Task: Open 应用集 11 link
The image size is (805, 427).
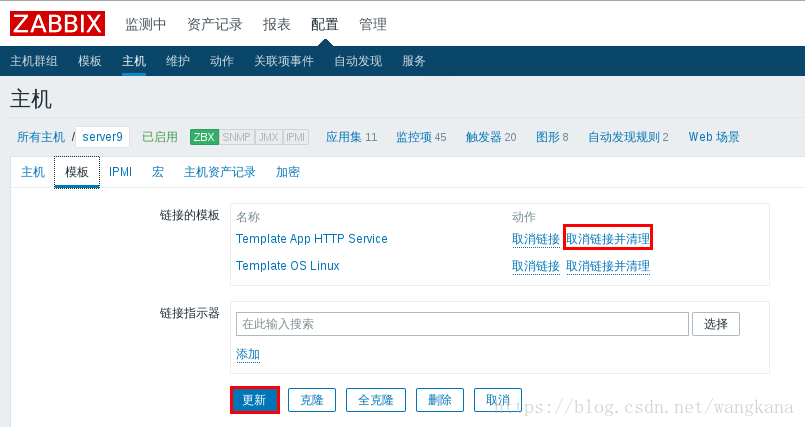Action: [x=352, y=137]
